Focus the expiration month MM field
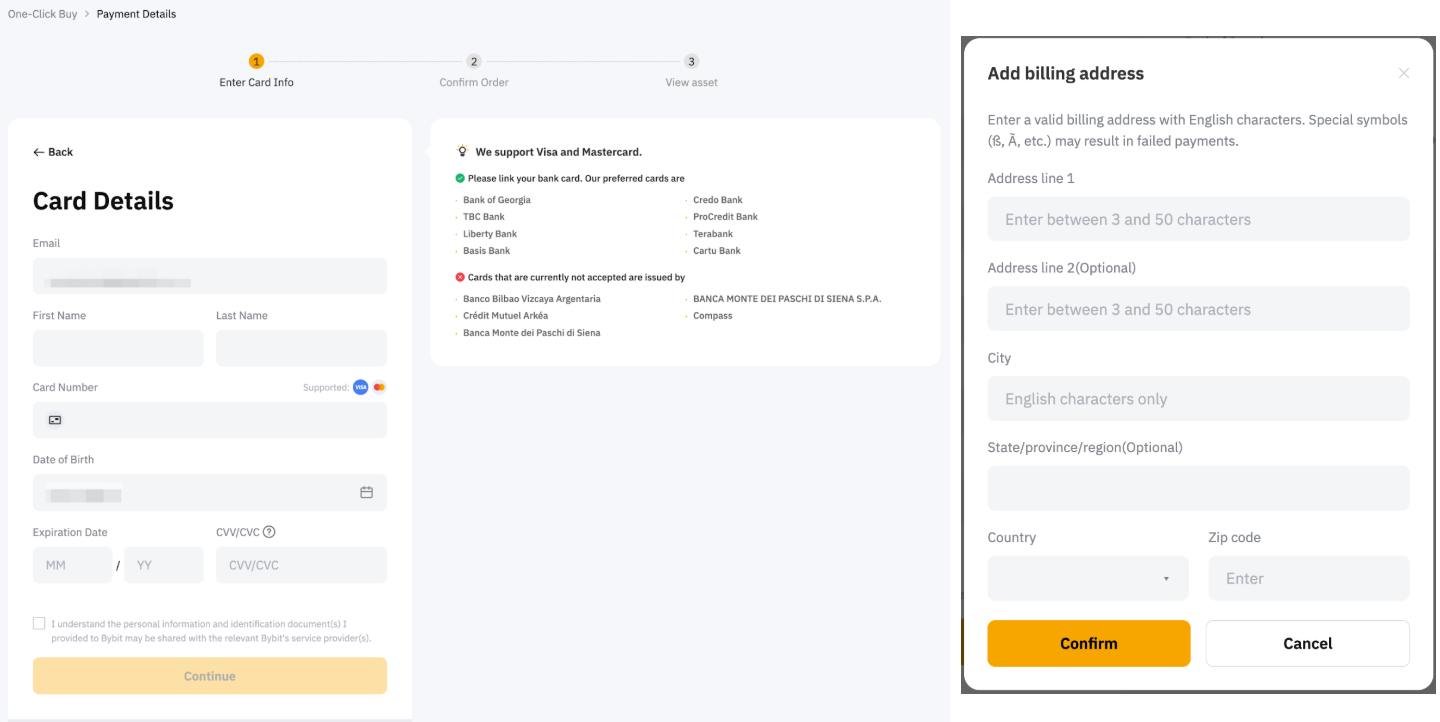The height and width of the screenshot is (722, 1440). [72, 565]
